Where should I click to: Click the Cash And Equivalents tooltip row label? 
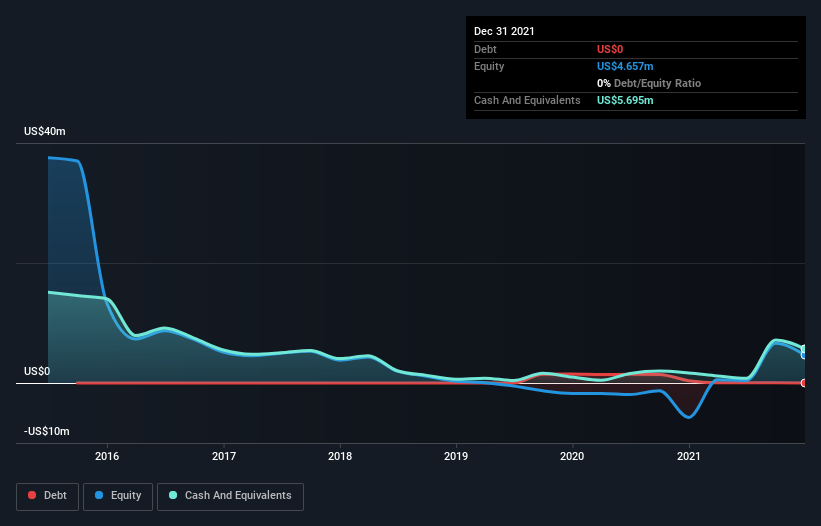click(x=527, y=100)
